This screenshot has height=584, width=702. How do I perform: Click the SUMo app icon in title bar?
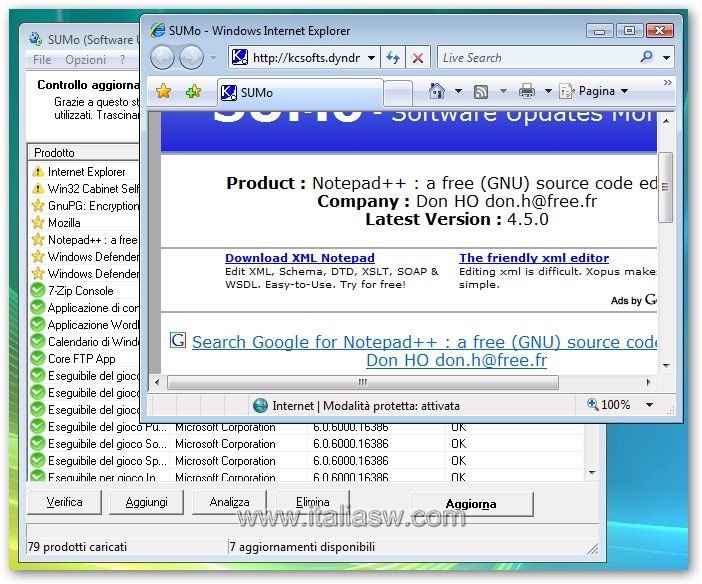click(x=36, y=39)
